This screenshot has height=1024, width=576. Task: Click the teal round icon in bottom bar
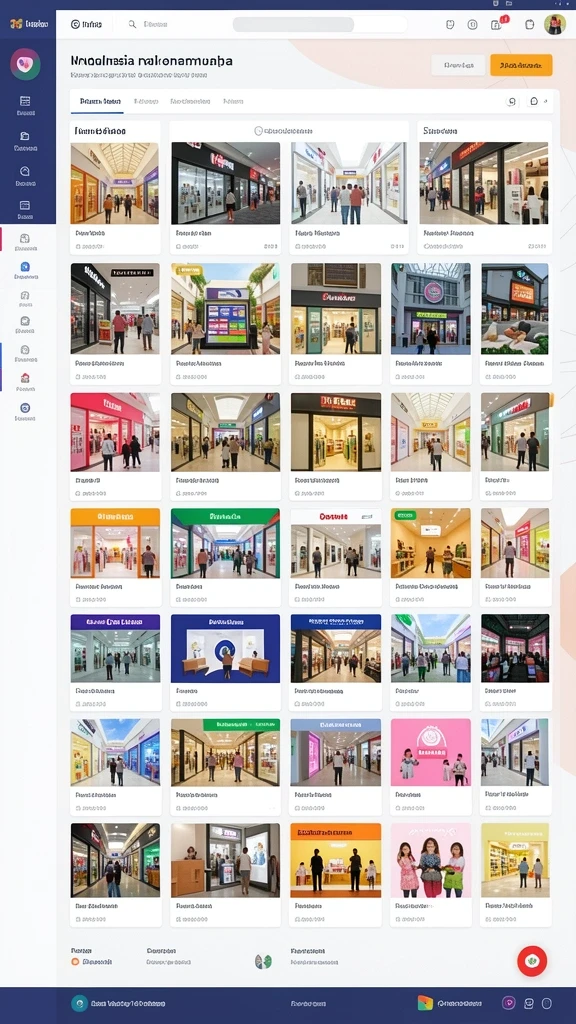click(80, 1004)
